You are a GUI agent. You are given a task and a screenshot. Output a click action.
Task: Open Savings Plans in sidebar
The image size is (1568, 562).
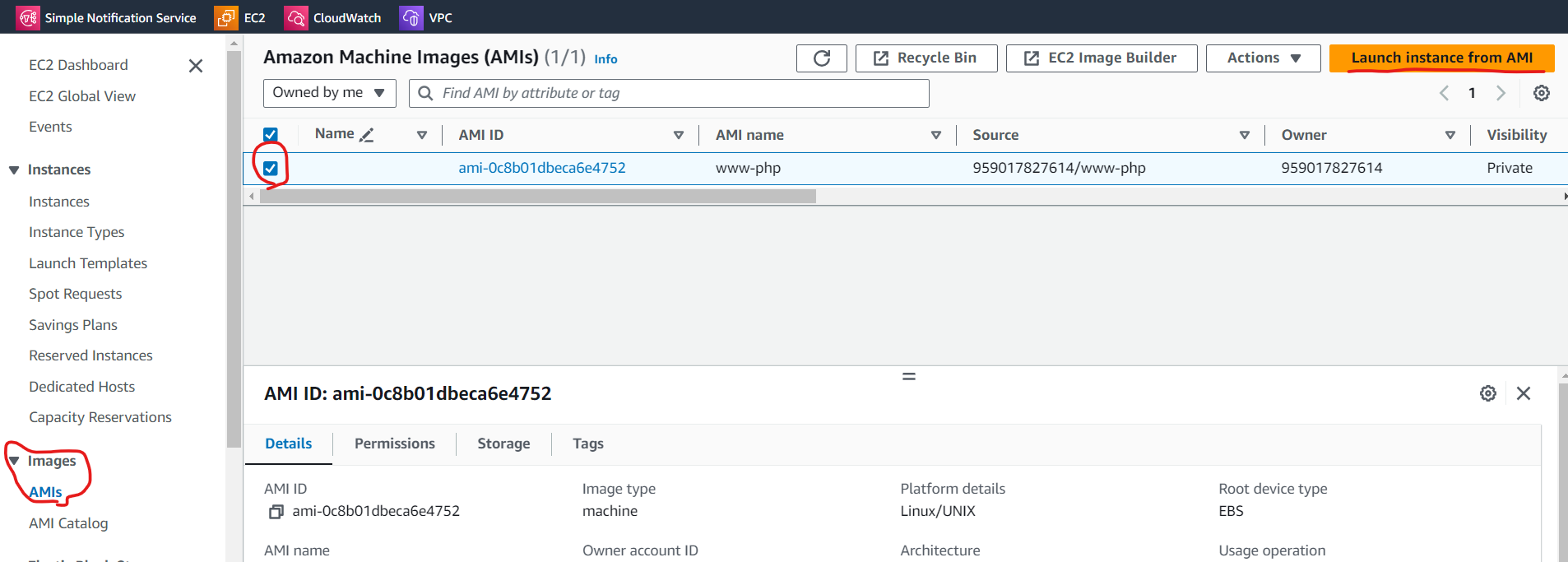coord(73,325)
